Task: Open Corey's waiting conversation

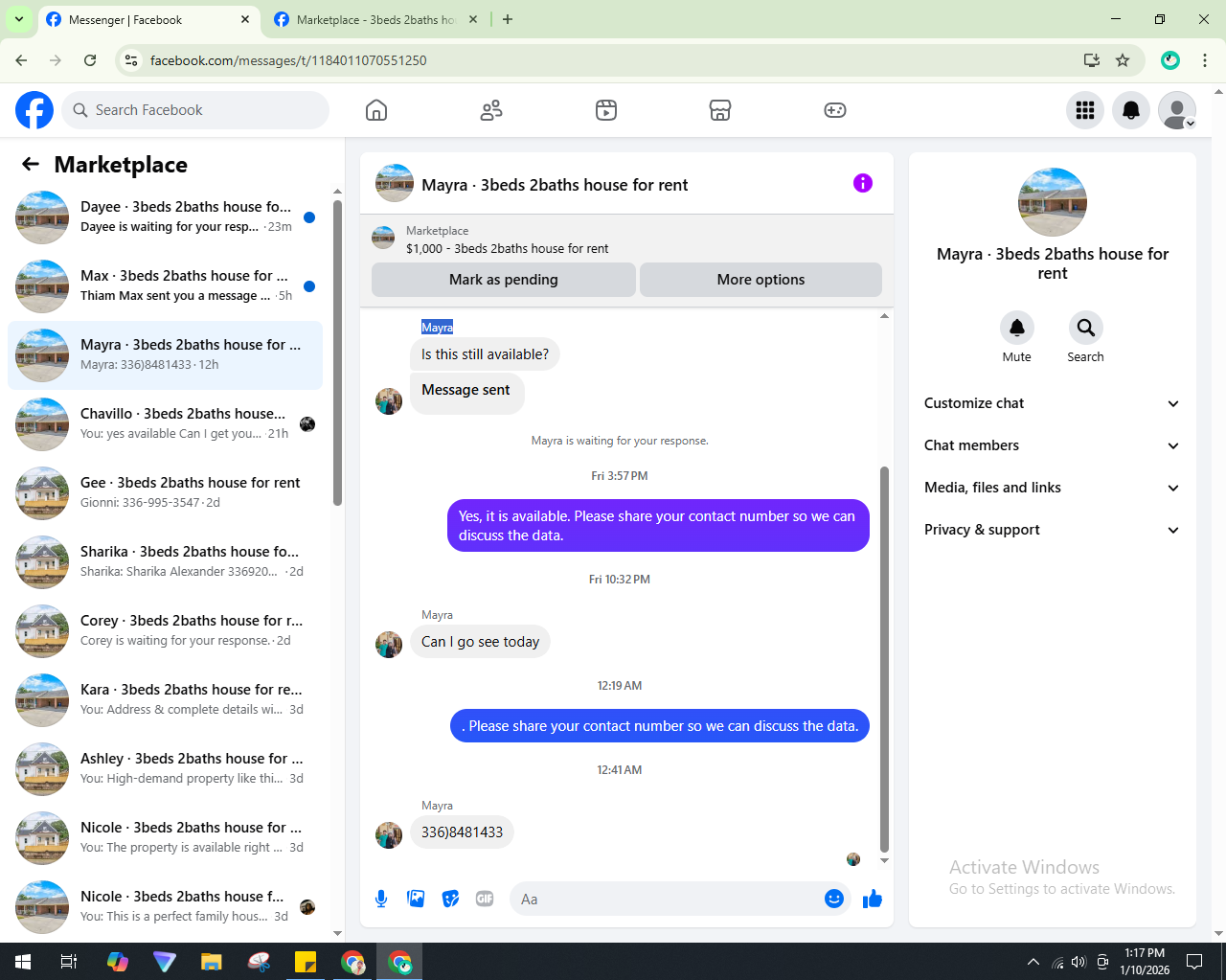Action: coord(165,631)
